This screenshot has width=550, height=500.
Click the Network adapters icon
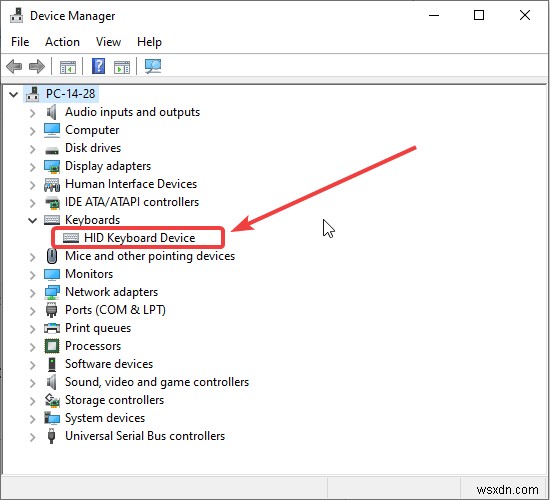point(52,292)
